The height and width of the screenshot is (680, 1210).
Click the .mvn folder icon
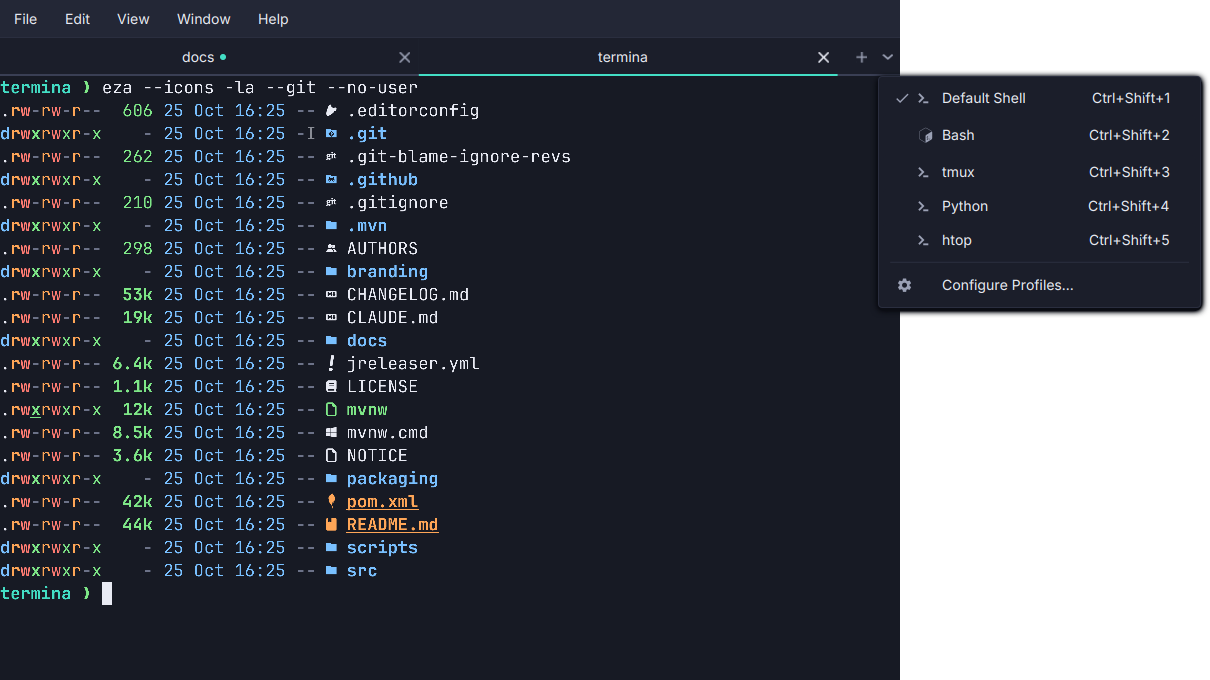click(x=332, y=225)
